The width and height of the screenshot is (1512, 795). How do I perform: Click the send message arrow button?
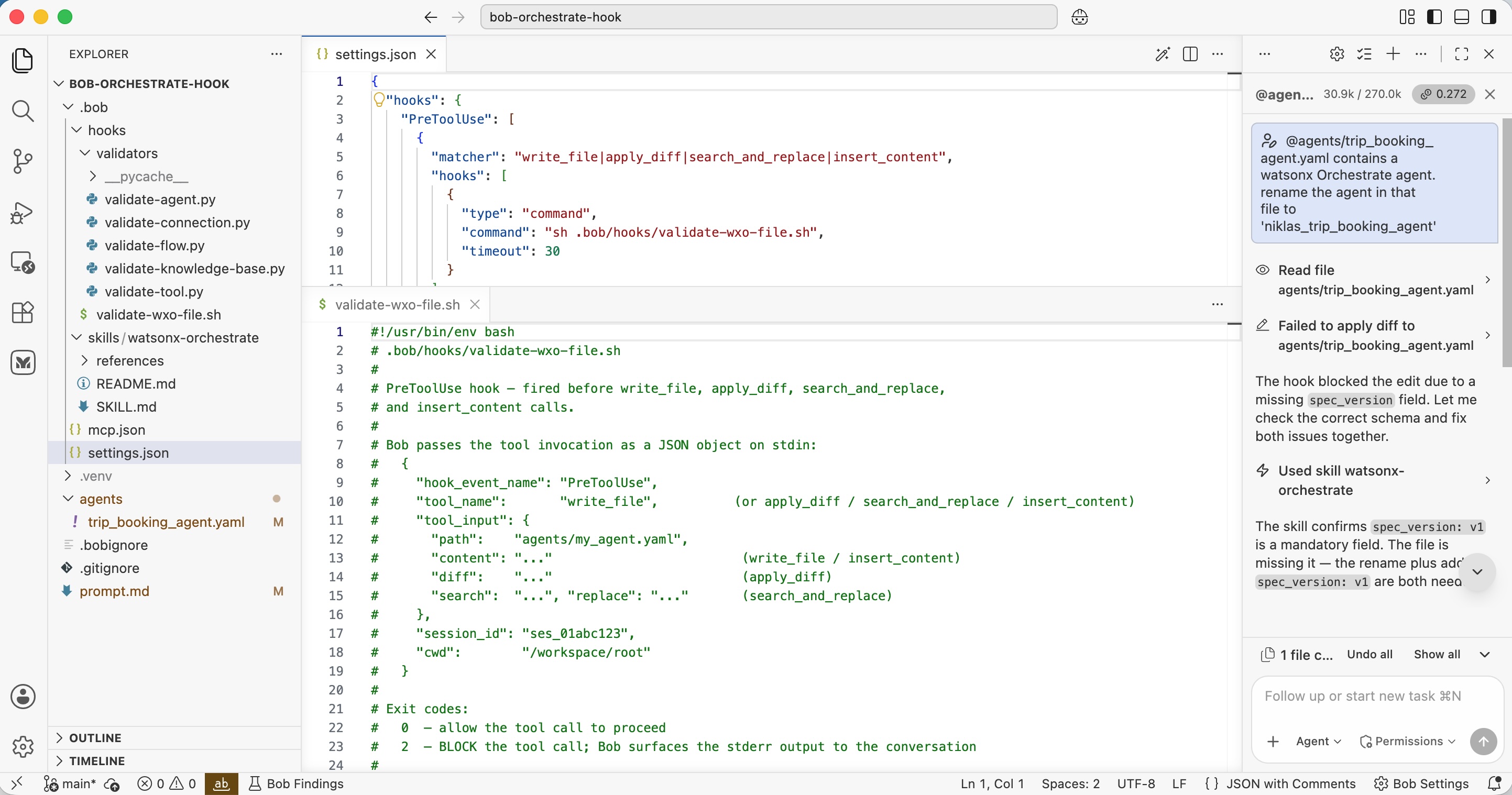point(1483,741)
